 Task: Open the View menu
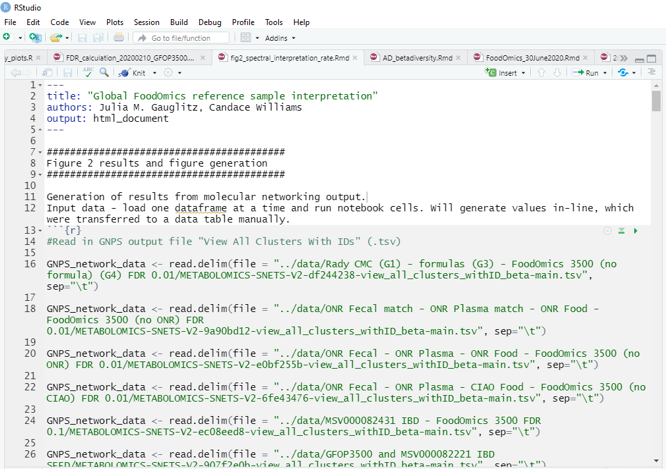point(87,22)
